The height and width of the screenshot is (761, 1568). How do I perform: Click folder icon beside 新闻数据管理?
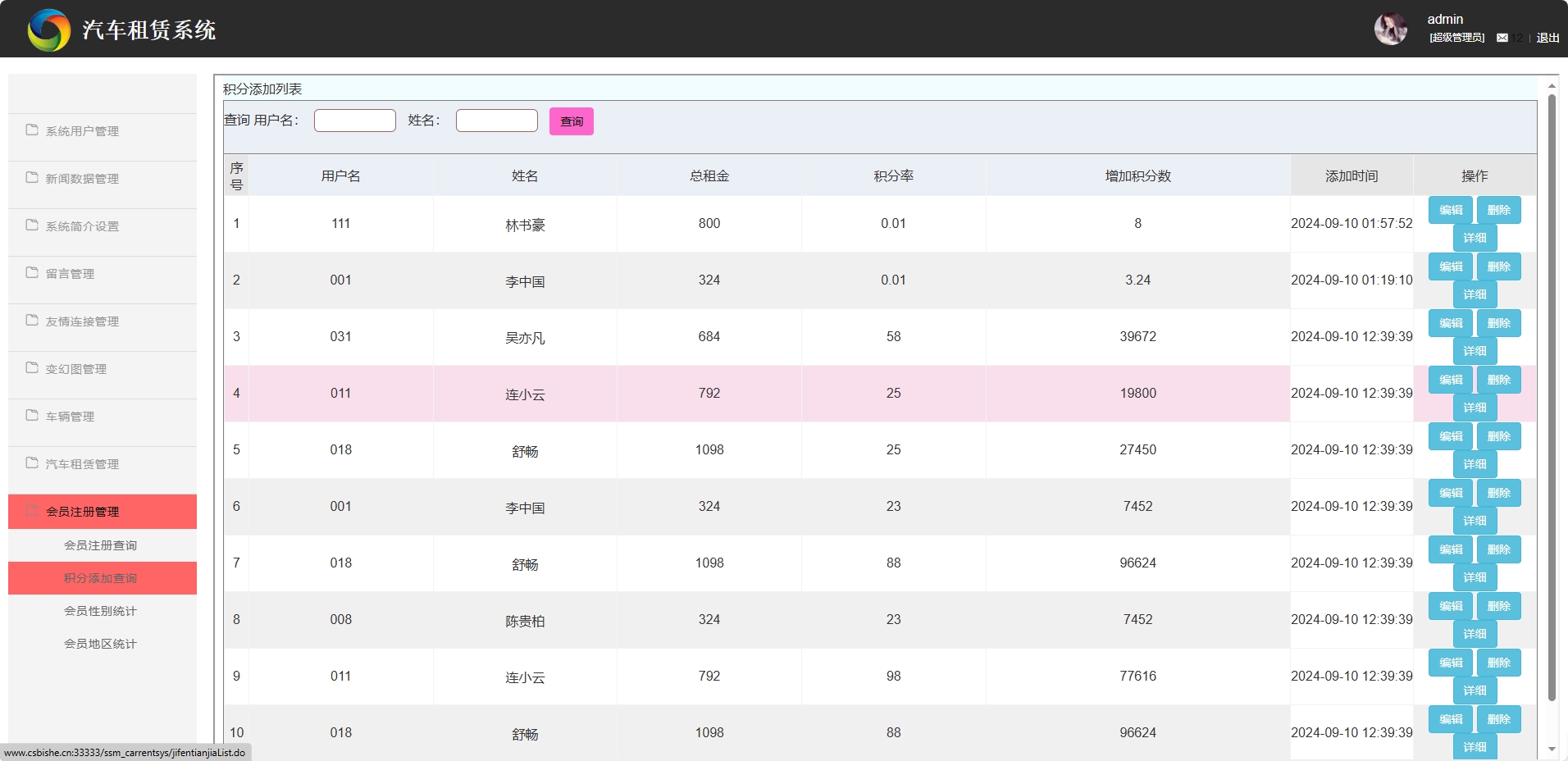tap(32, 178)
